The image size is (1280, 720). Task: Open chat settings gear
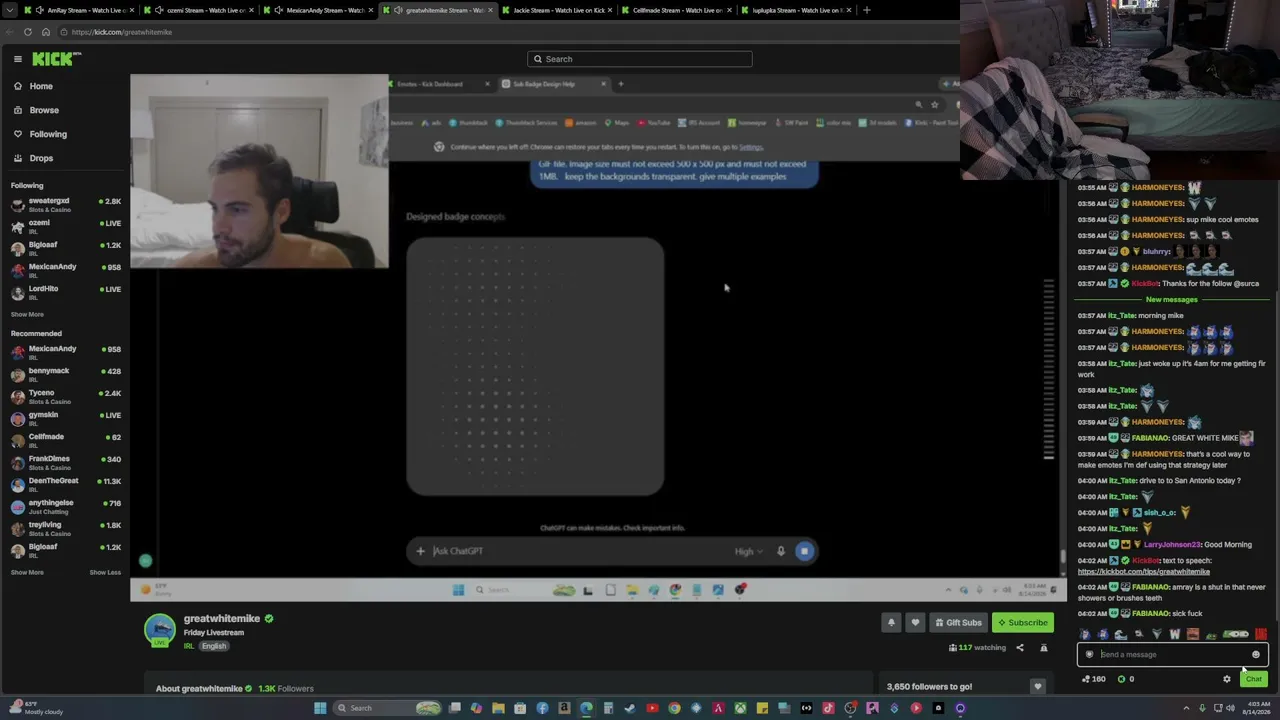pyautogui.click(x=1227, y=679)
